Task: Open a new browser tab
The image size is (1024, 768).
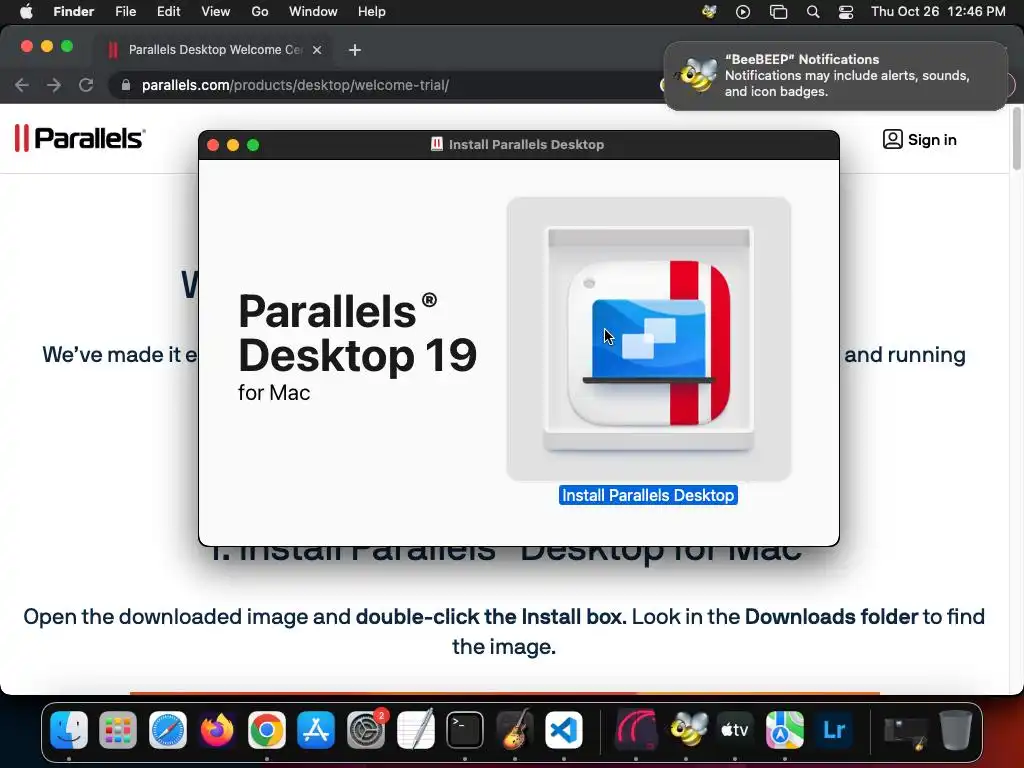Action: pyautogui.click(x=355, y=50)
